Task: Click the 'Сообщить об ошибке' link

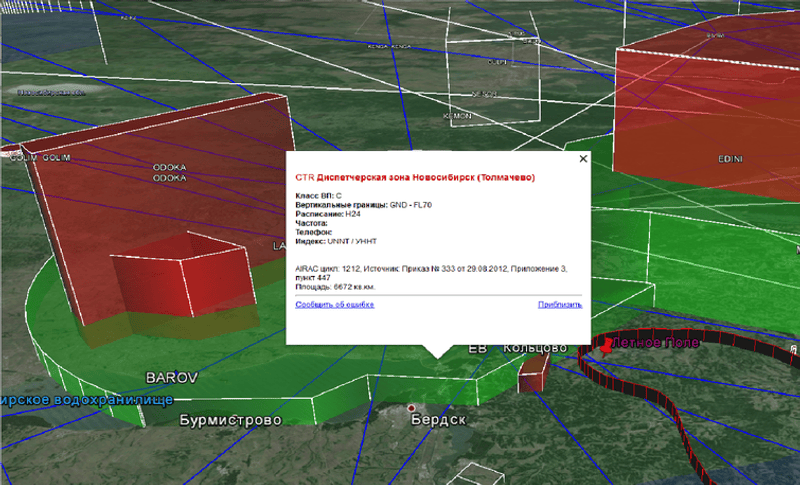Action: [334, 304]
